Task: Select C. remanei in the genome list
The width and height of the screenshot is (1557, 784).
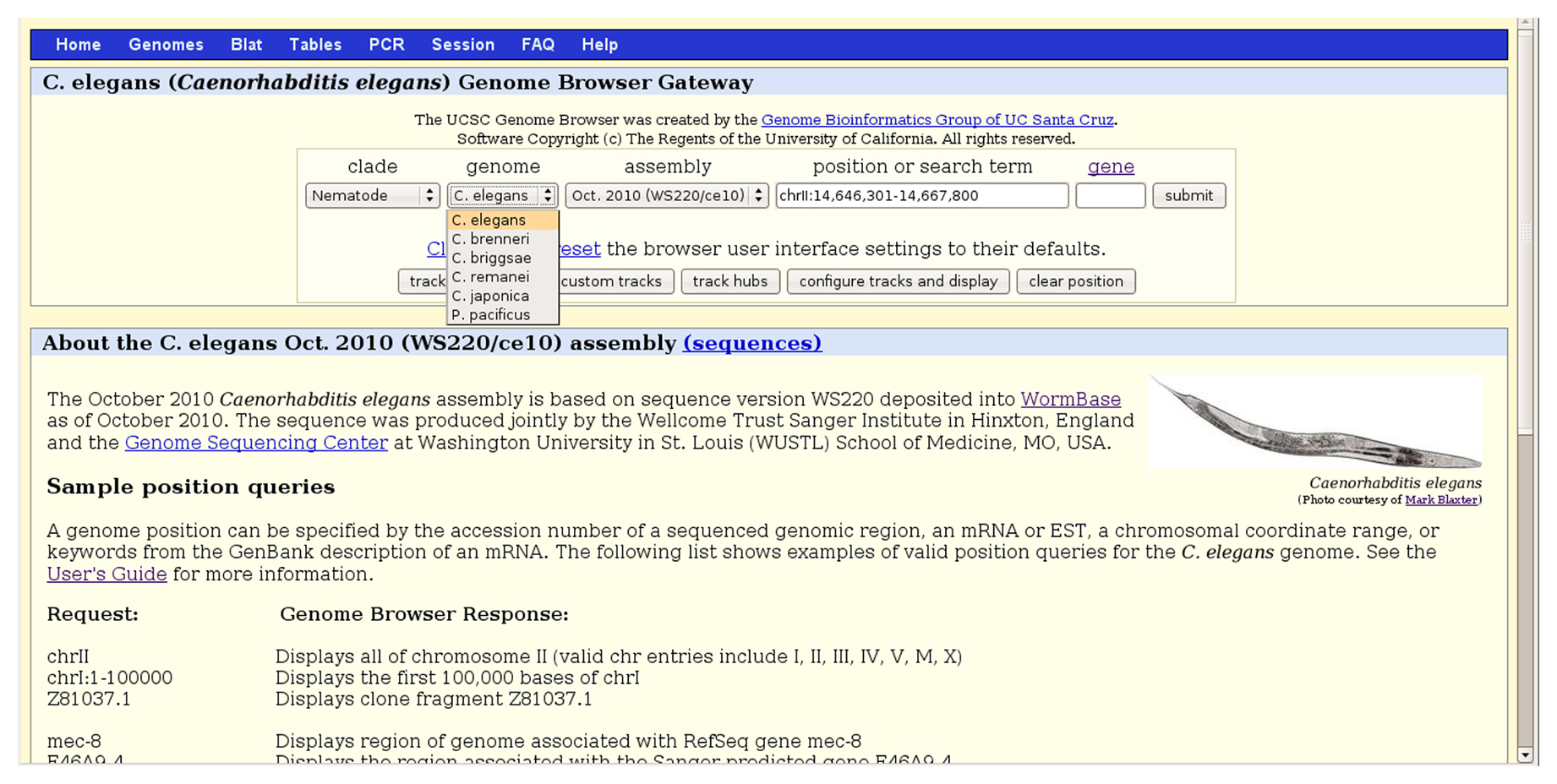Action: pyautogui.click(x=503, y=277)
